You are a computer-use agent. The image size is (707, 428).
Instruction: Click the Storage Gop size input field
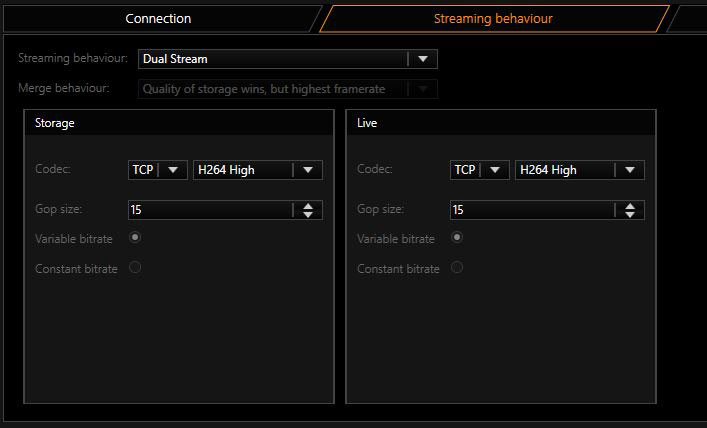(210, 210)
